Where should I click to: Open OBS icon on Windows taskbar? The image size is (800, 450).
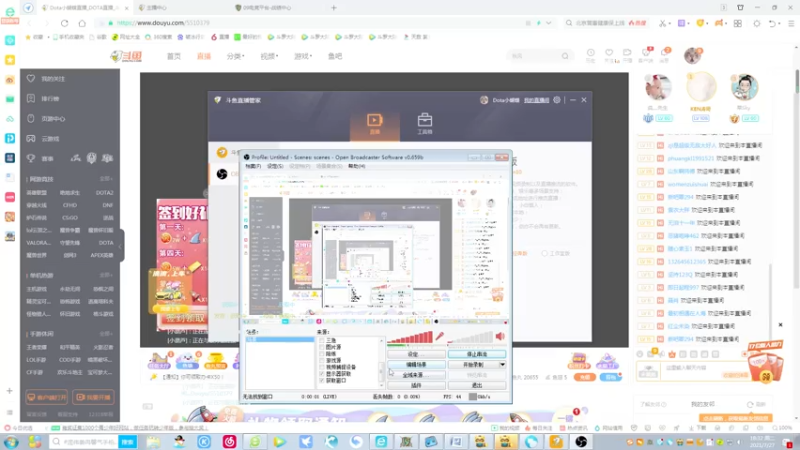click(581, 442)
